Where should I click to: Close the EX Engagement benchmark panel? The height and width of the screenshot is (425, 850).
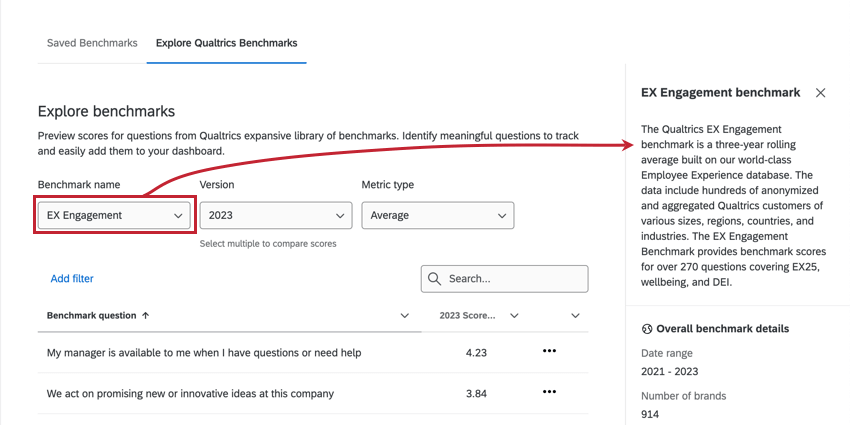[x=820, y=93]
